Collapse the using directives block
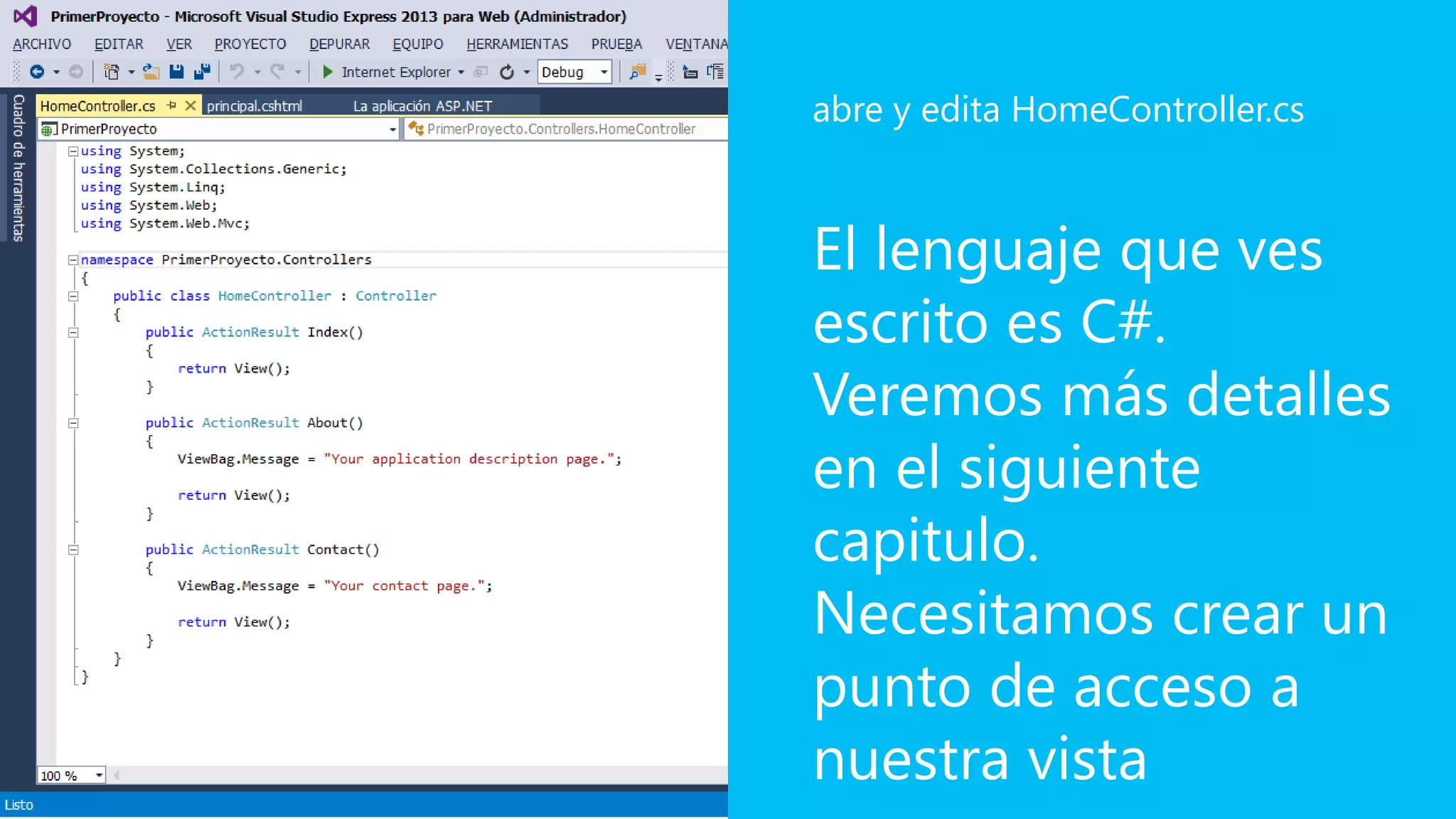 [x=73, y=151]
